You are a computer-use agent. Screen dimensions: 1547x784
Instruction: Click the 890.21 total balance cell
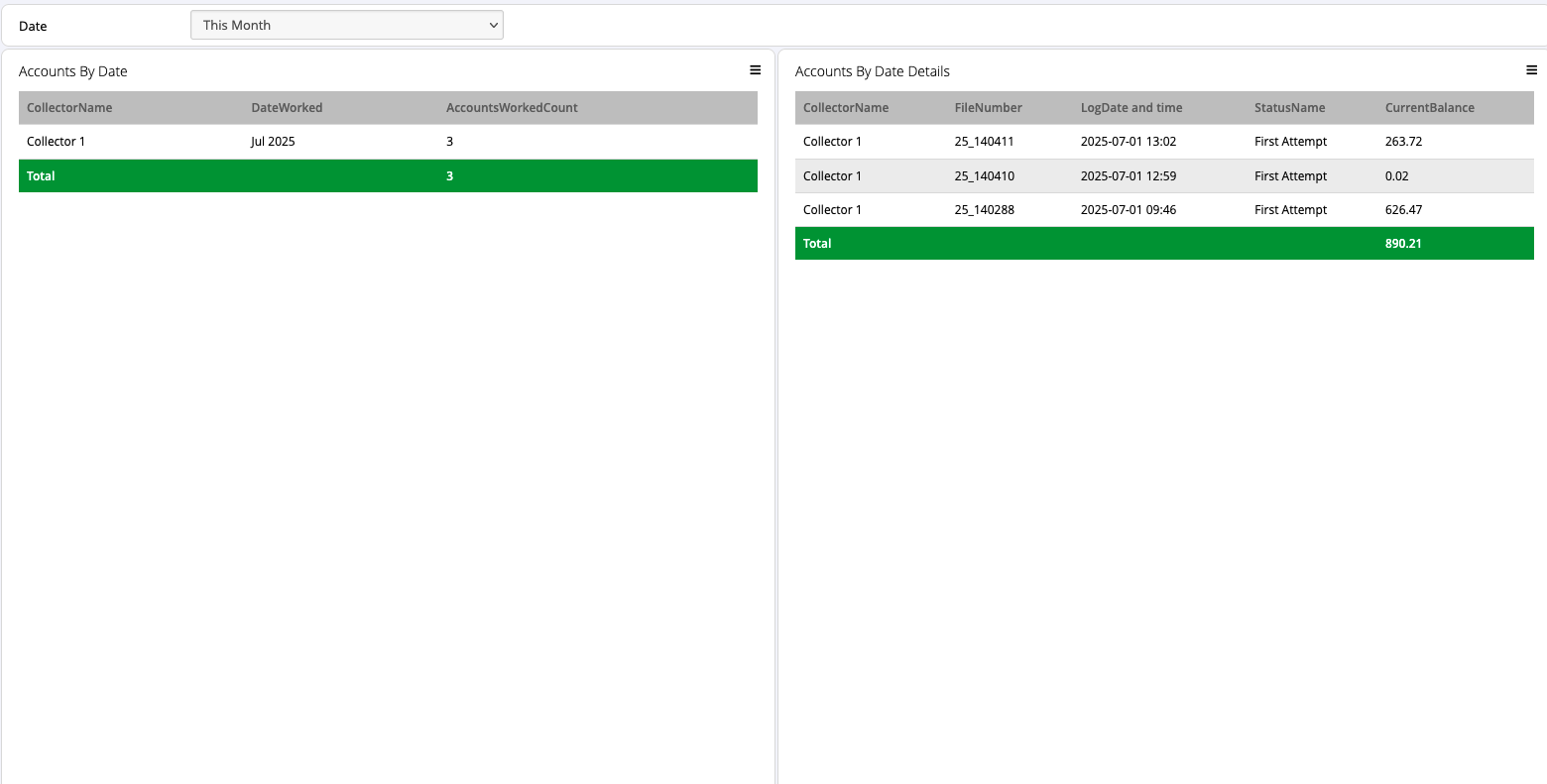coord(1403,244)
